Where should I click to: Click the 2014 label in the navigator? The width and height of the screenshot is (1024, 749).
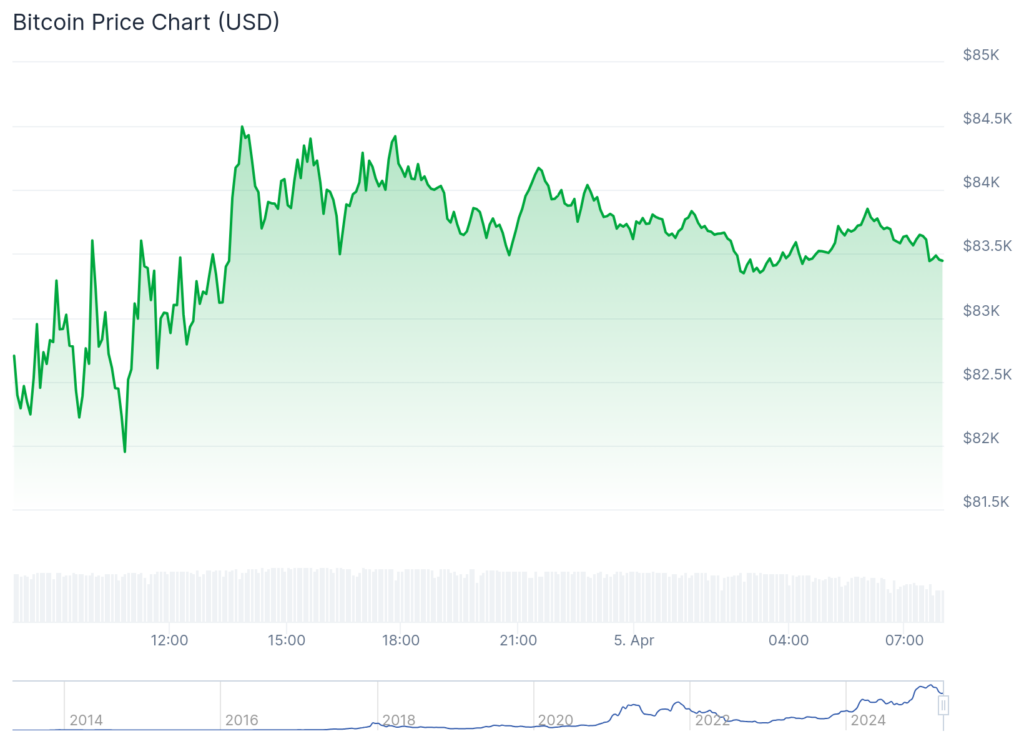[x=86, y=720]
